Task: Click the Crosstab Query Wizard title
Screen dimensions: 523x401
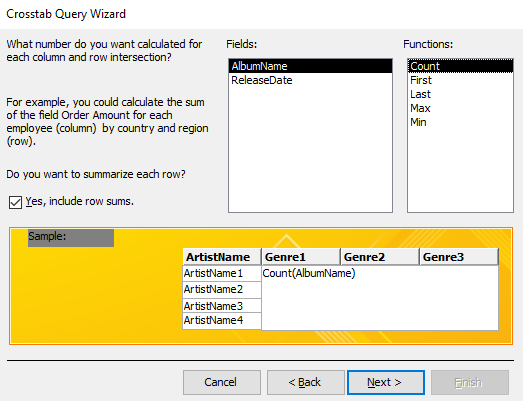Action: click(x=66, y=14)
